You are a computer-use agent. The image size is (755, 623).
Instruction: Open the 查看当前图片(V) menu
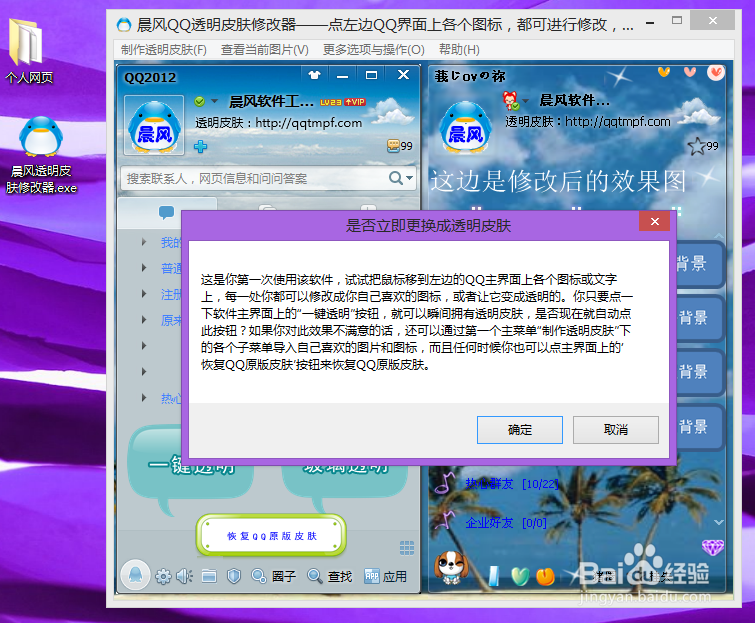click(264, 50)
